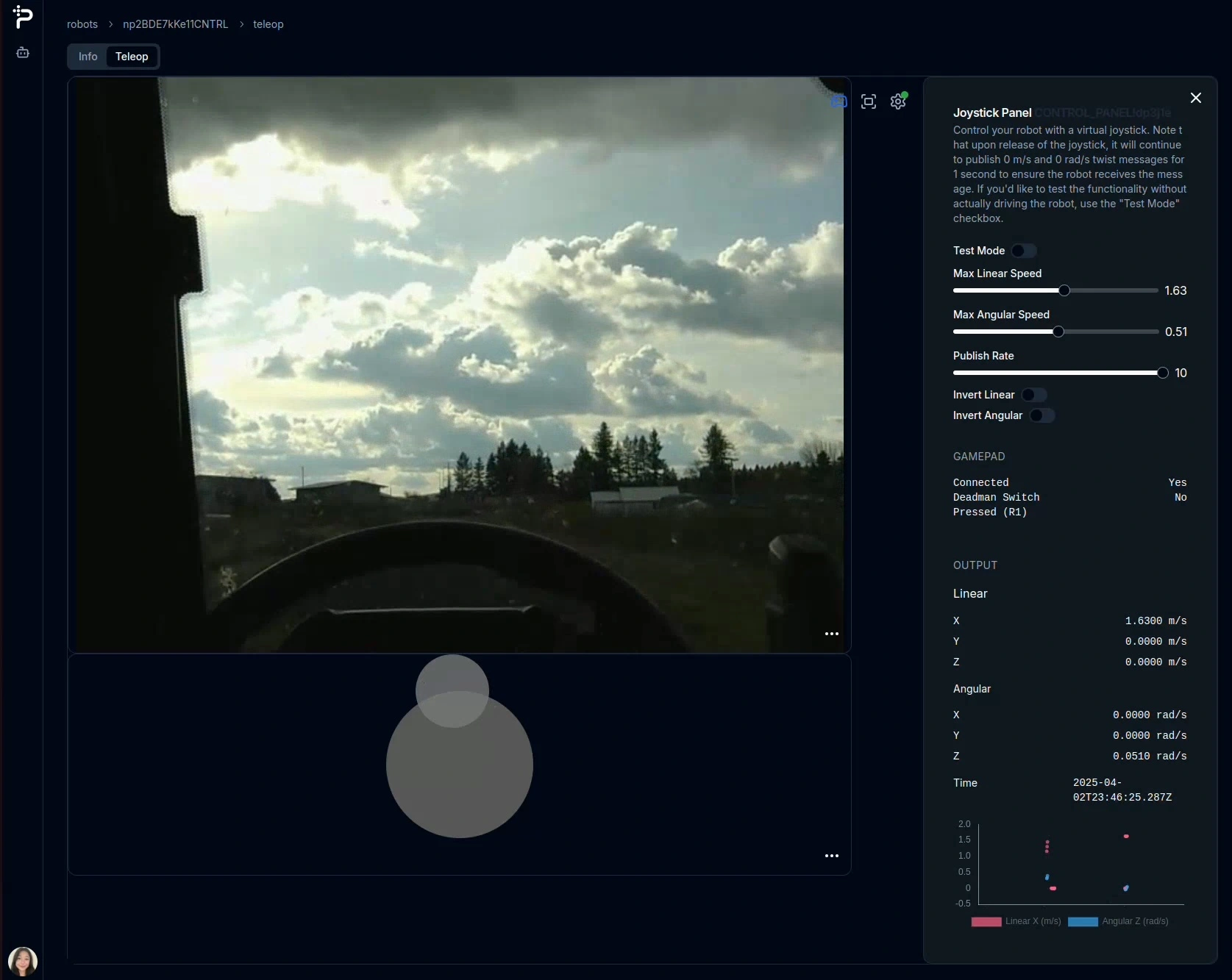Toggle the Invert Linear switch
The width and height of the screenshot is (1232, 980).
[x=1033, y=395]
